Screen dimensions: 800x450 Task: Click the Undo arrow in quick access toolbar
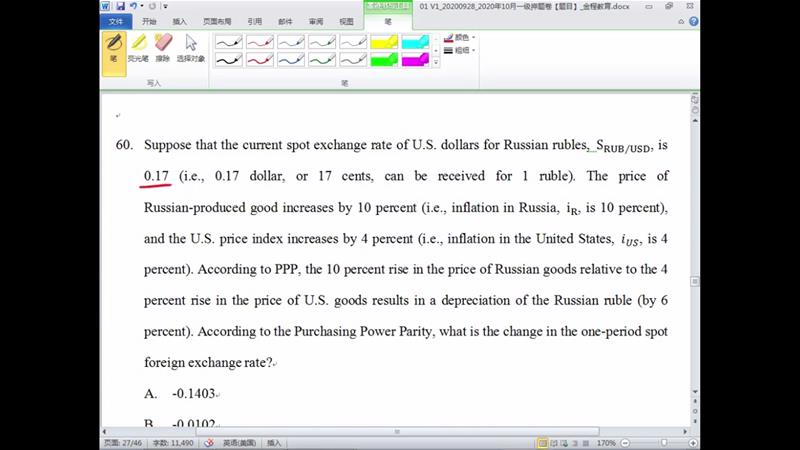pyautogui.click(x=133, y=6)
